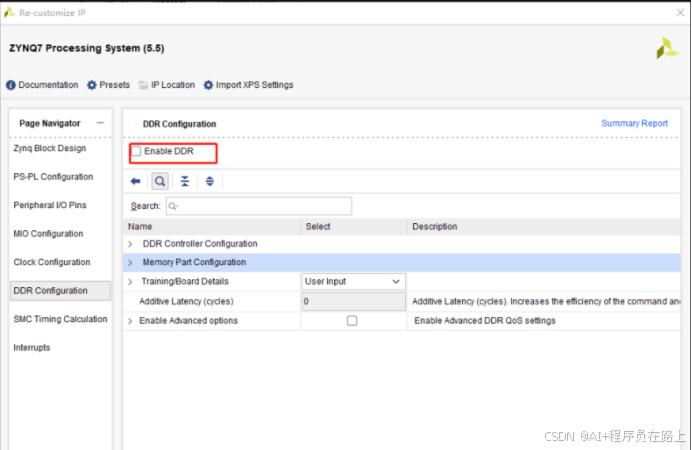Open the Summary Report link
This screenshot has height=450, width=692.
pyautogui.click(x=634, y=124)
